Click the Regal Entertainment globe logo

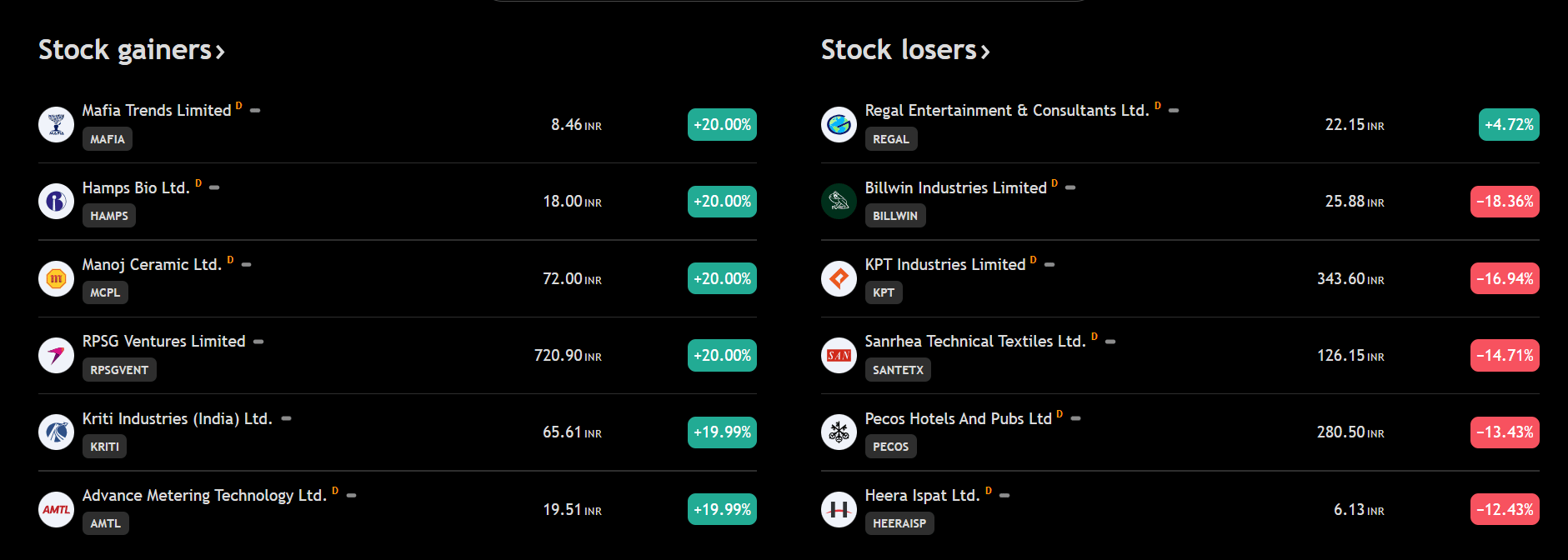pos(839,125)
